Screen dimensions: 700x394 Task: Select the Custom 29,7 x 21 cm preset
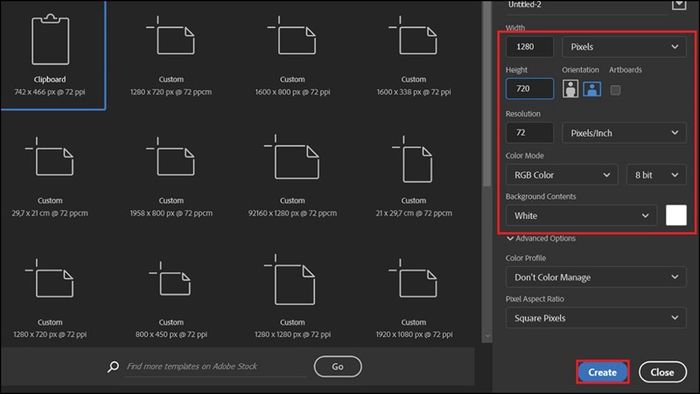pyautogui.click(x=50, y=176)
